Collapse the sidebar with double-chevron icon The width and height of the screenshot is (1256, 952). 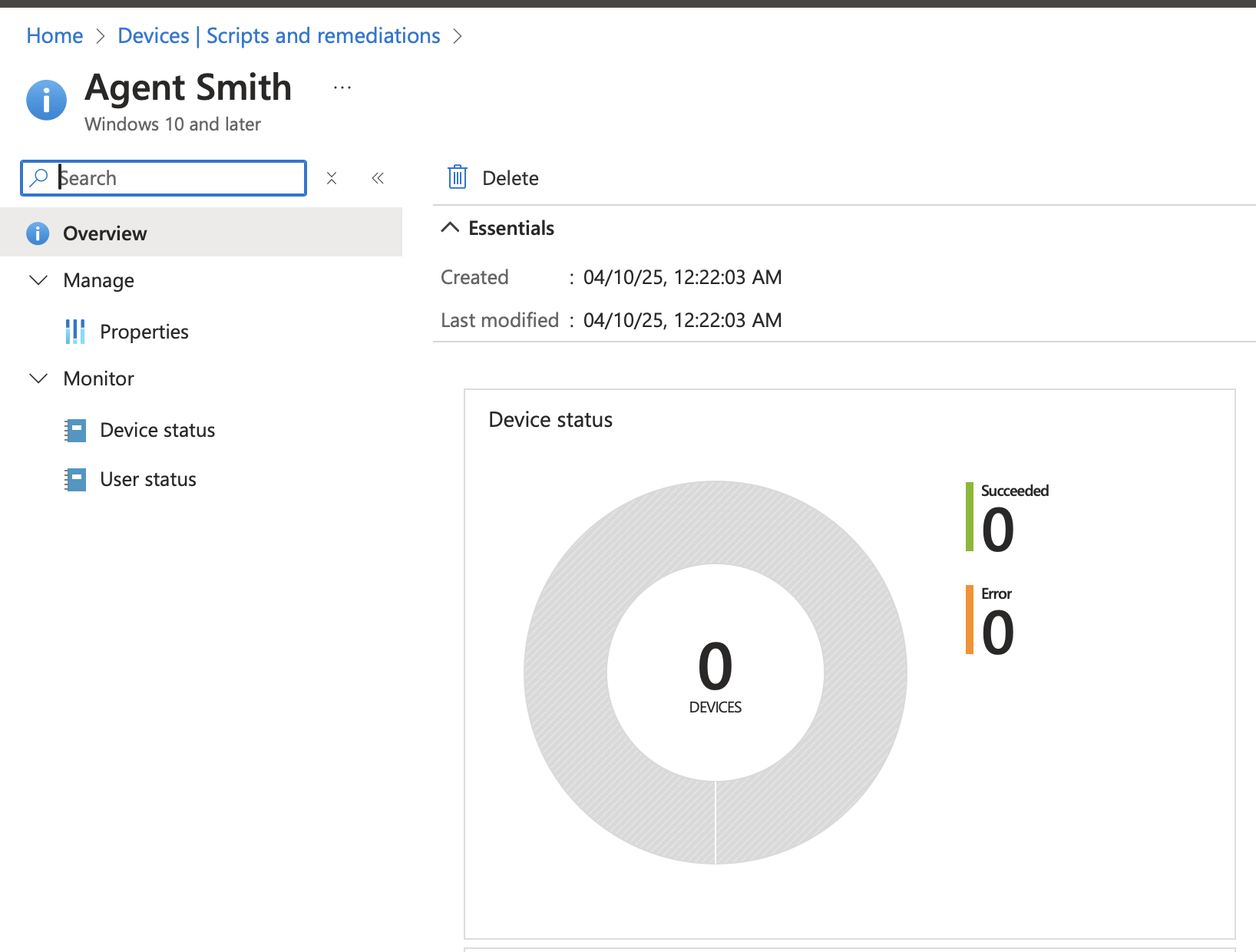(378, 178)
